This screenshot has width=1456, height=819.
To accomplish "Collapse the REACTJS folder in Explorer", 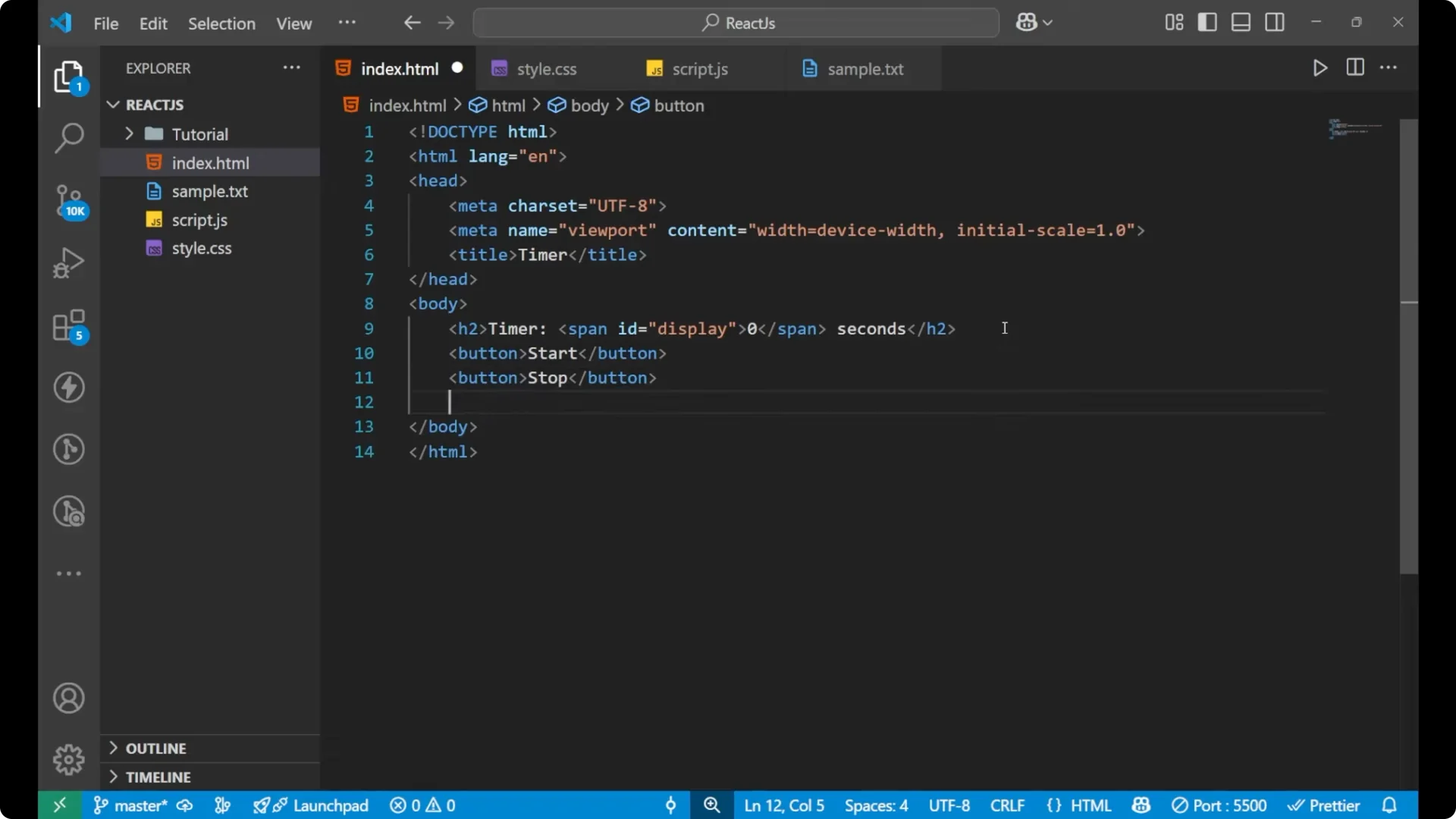I will pyautogui.click(x=113, y=105).
